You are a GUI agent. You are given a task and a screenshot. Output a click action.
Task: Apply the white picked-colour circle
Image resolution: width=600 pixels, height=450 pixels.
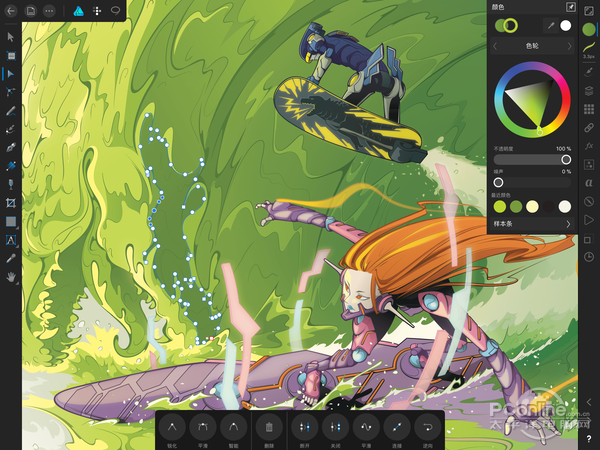pos(566,26)
